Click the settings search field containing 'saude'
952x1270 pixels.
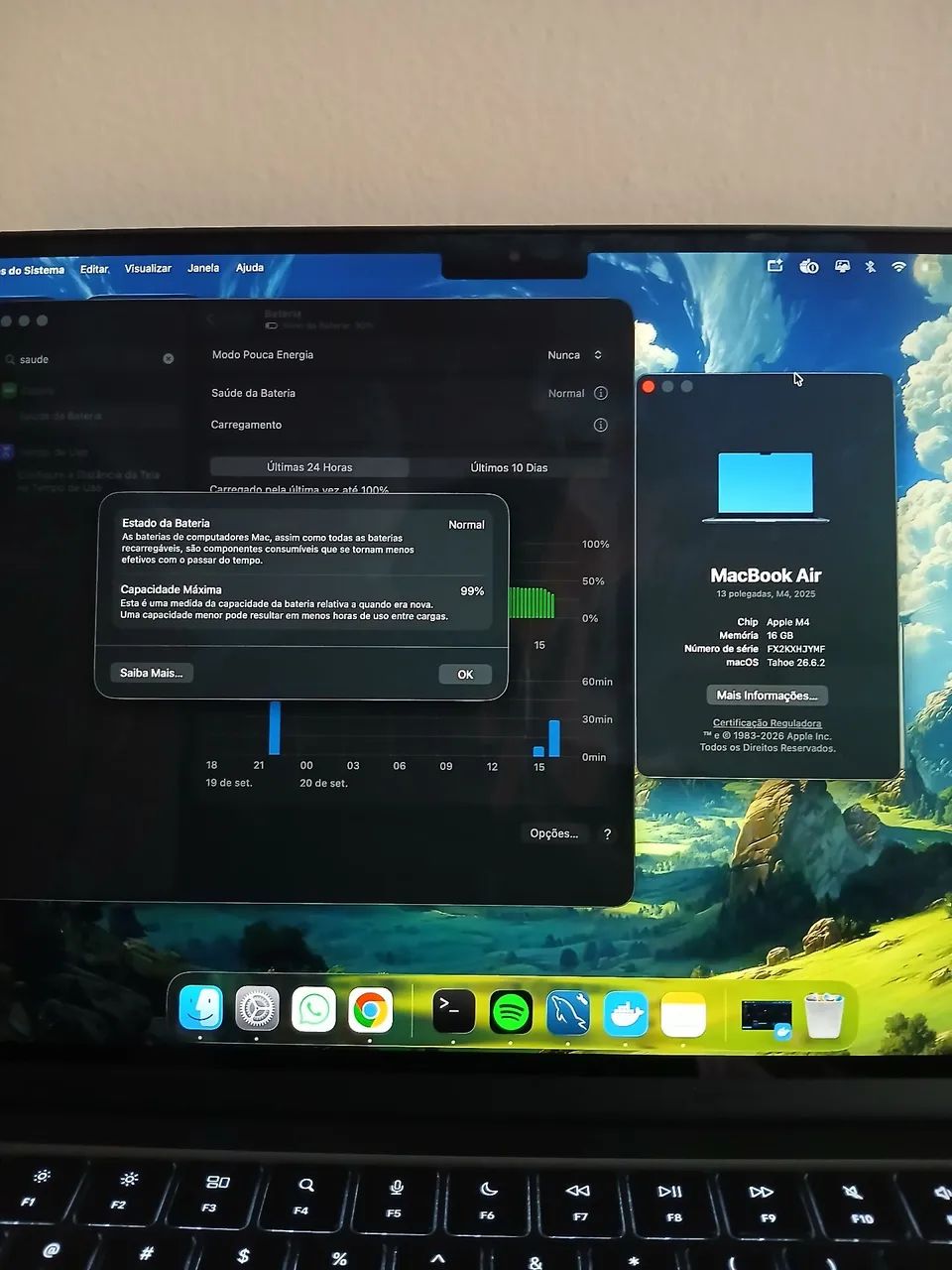coord(89,359)
